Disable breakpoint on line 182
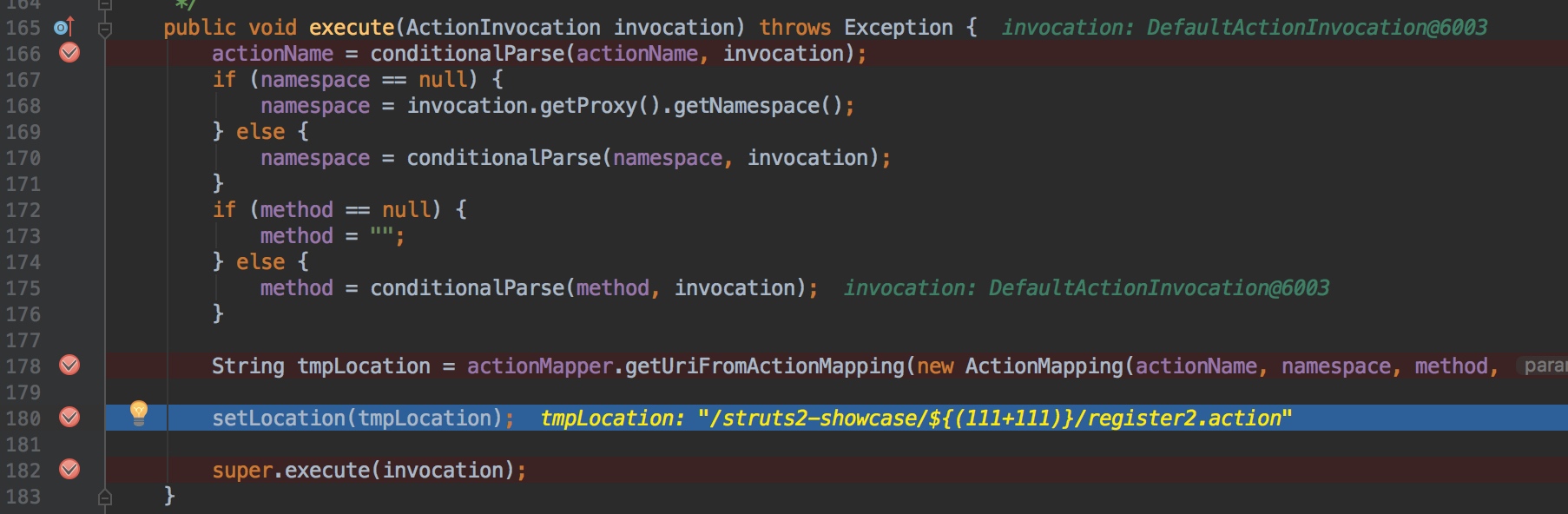1568x514 pixels. coord(69,470)
